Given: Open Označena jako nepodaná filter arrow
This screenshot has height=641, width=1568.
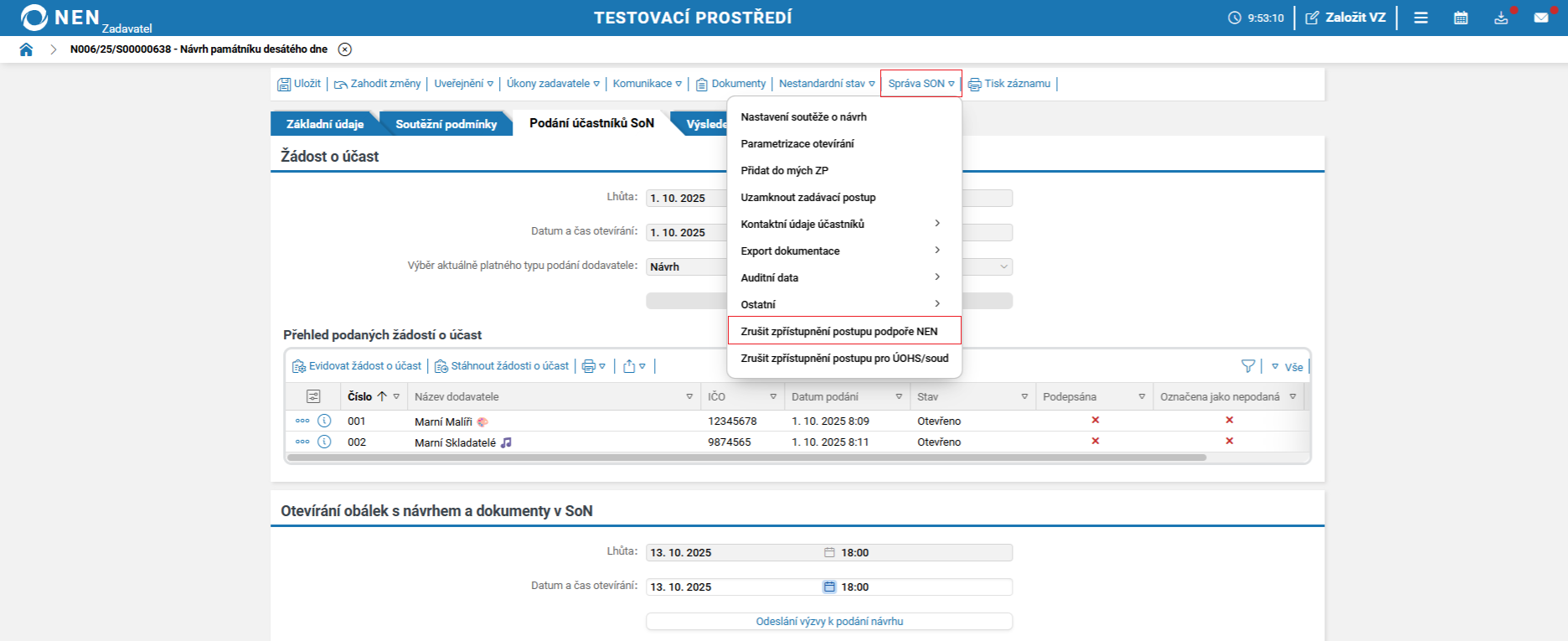Looking at the screenshot, I should point(1292,396).
